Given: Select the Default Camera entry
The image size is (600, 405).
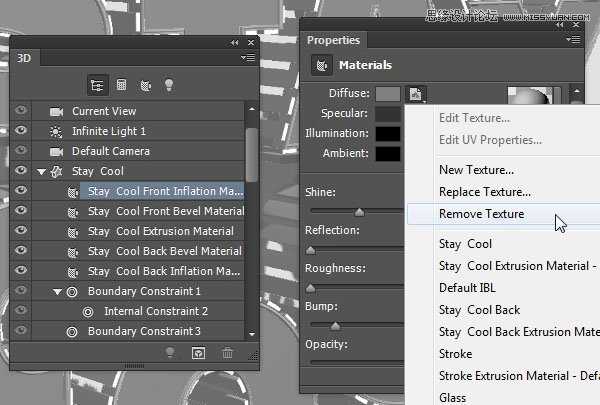Looking at the screenshot, I should pyautogui.click(x=110, y=151).
